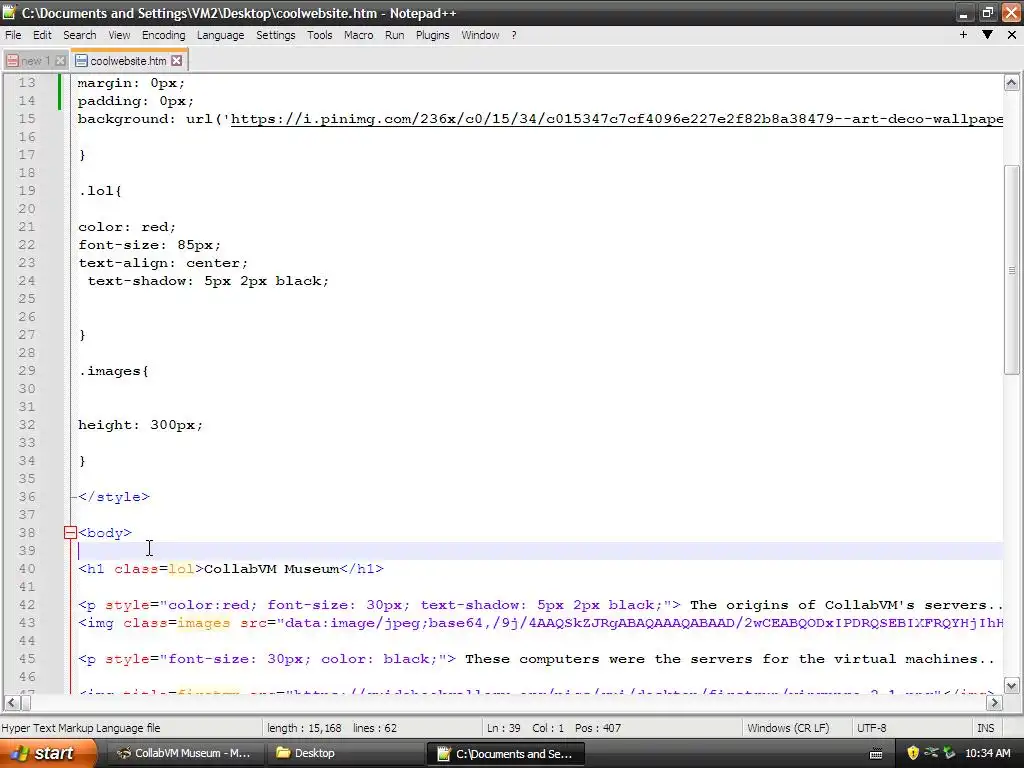The image size is (1024, 768).
Task: Click on the <body> tag text
Action: coord(104,533)
